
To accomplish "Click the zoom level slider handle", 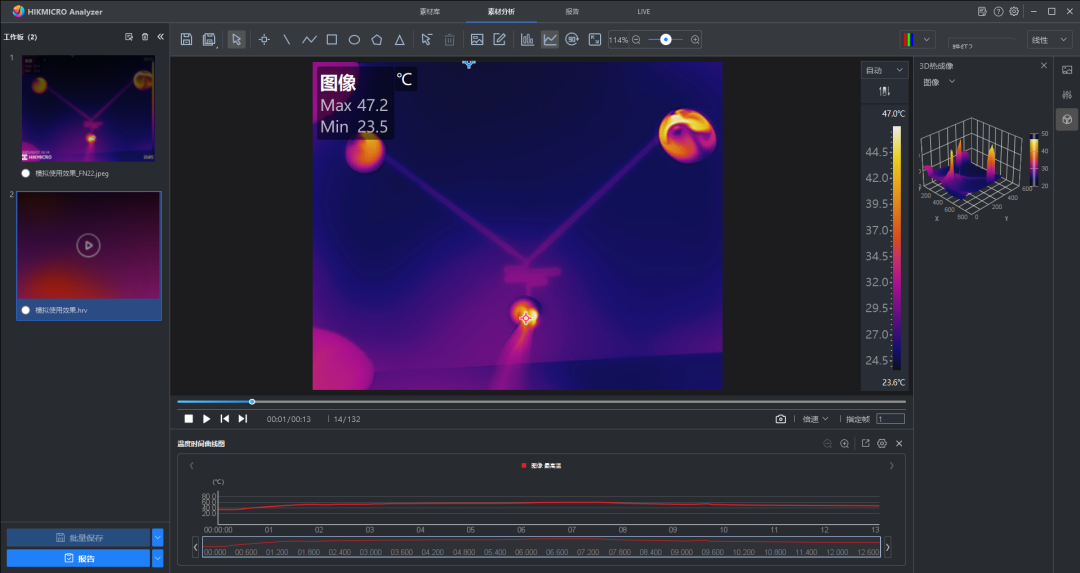I will tap(665, 40).
